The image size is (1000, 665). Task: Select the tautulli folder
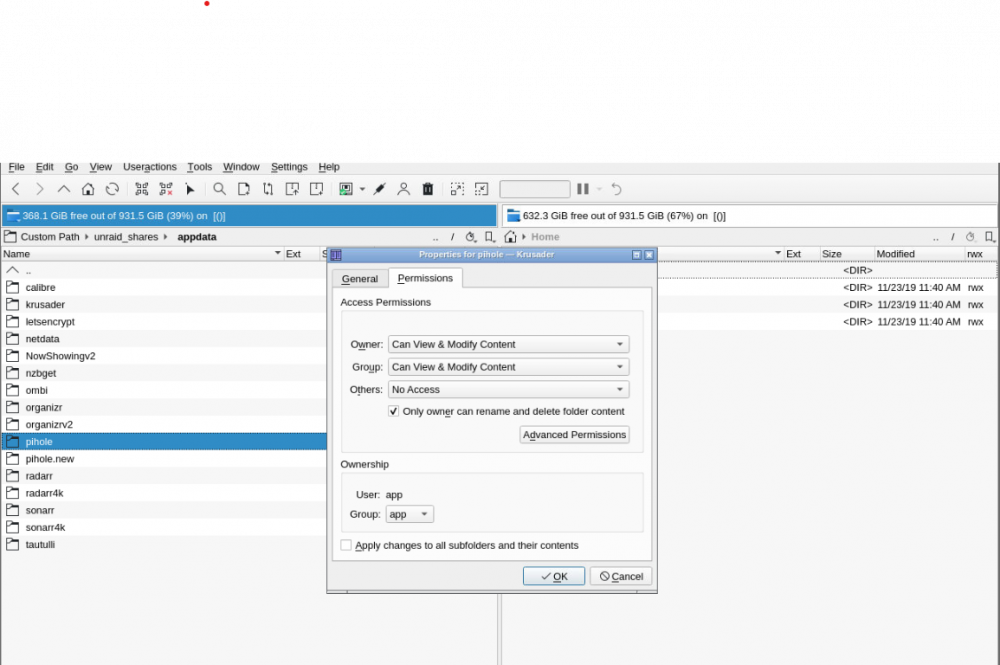[x=40, y=544]
